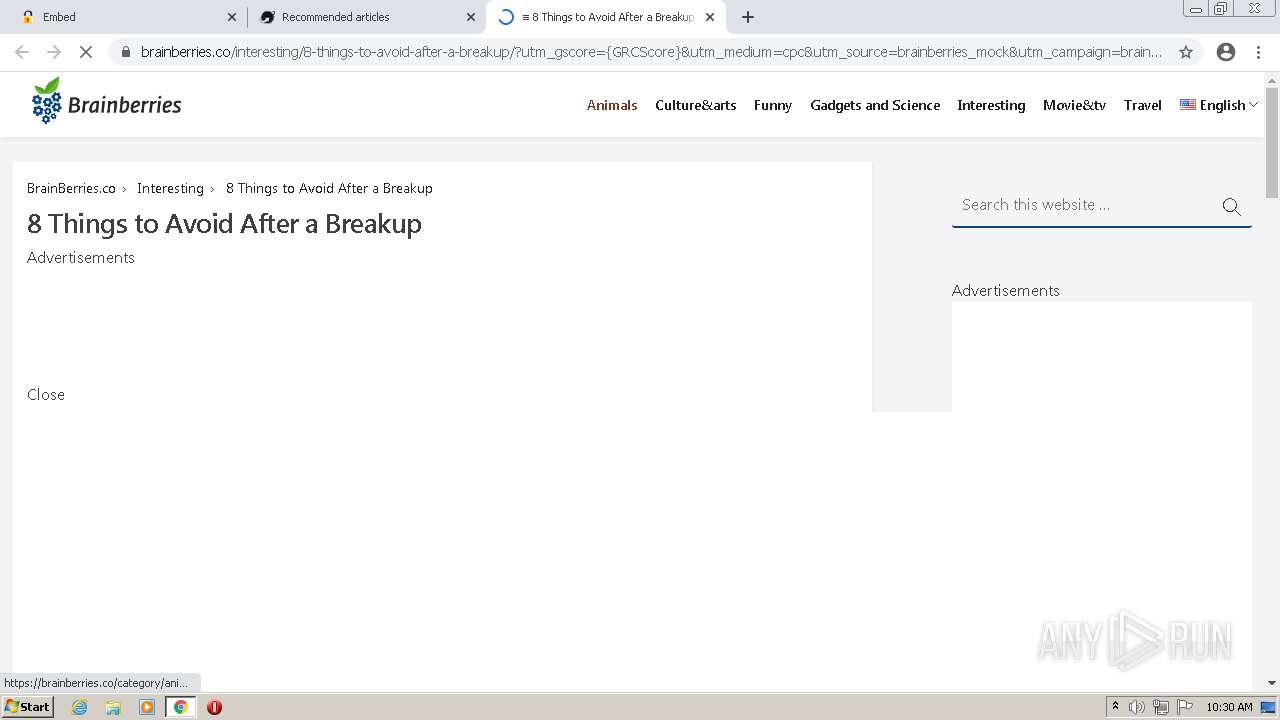Open the Start menu
1280x720 pixels.
click(x=27, y=707)
